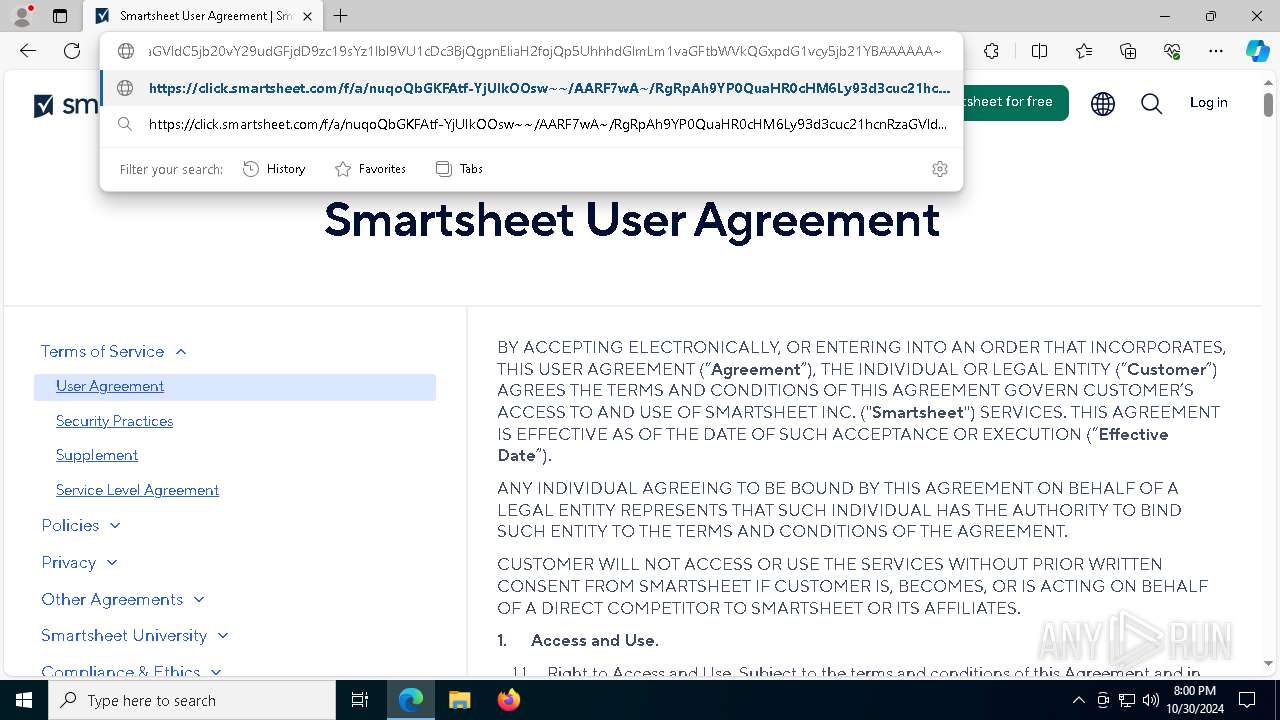1280x720 pixels.
Task: Open address bar search settings gear
Action: click(939, 169)
